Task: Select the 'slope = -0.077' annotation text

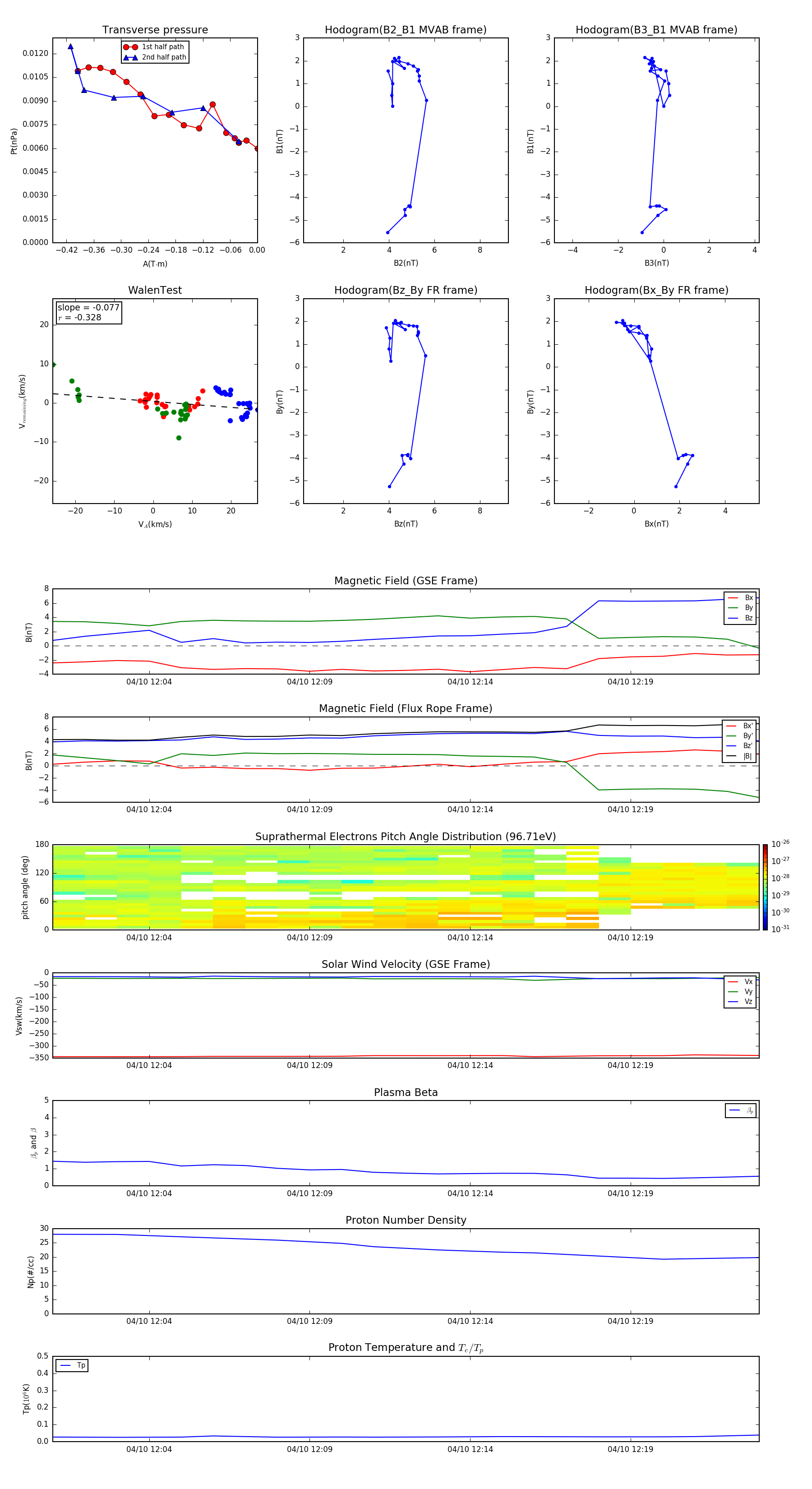Action: [88, 308]
